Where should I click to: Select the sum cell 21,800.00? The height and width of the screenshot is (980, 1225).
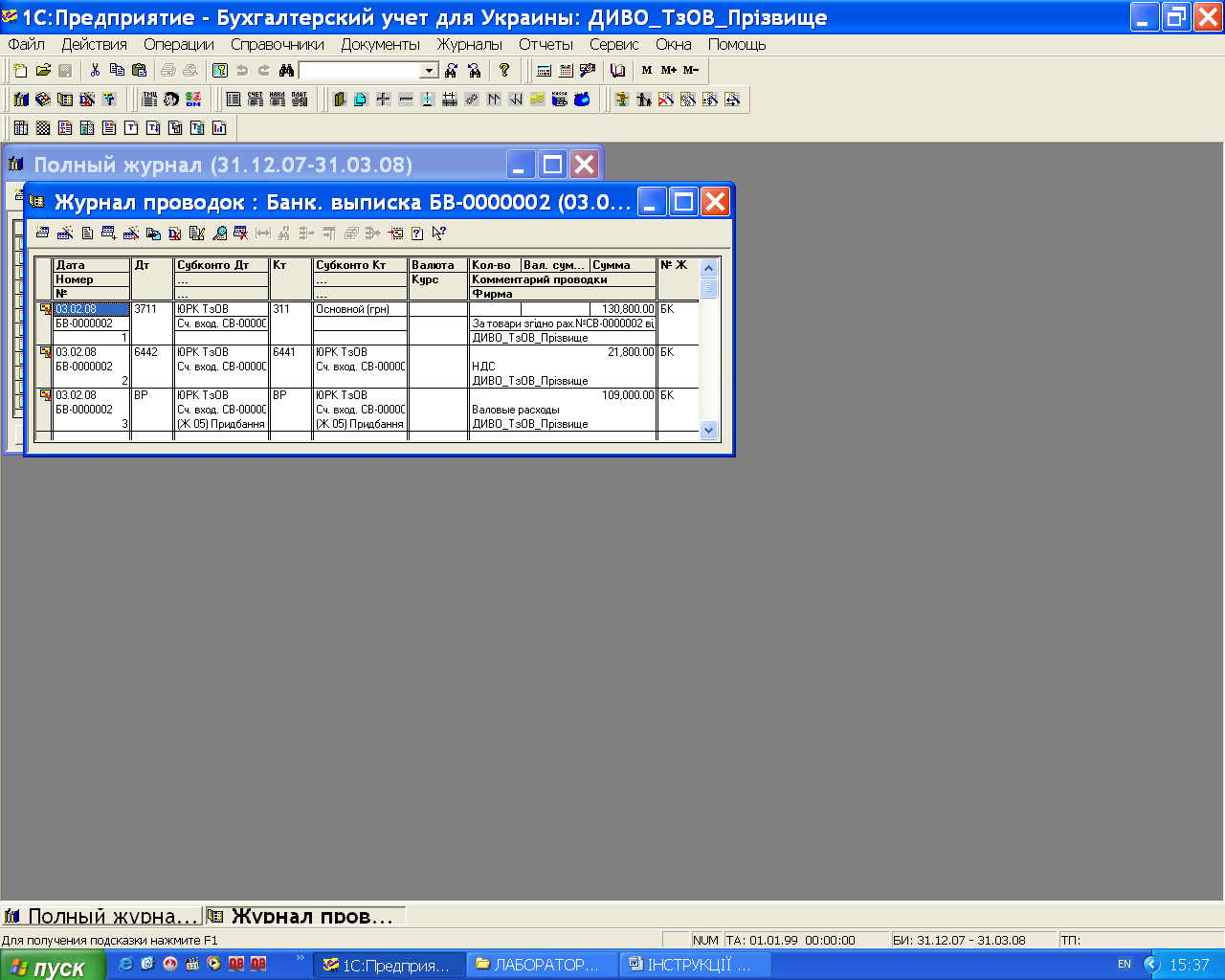(623, 352)
